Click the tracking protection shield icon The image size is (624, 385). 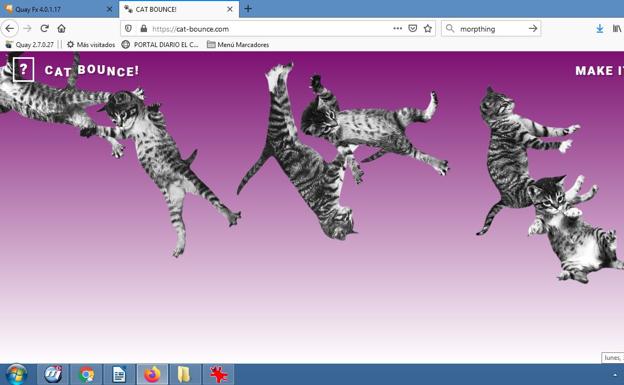pyautogui.click(x=128, y=29)
